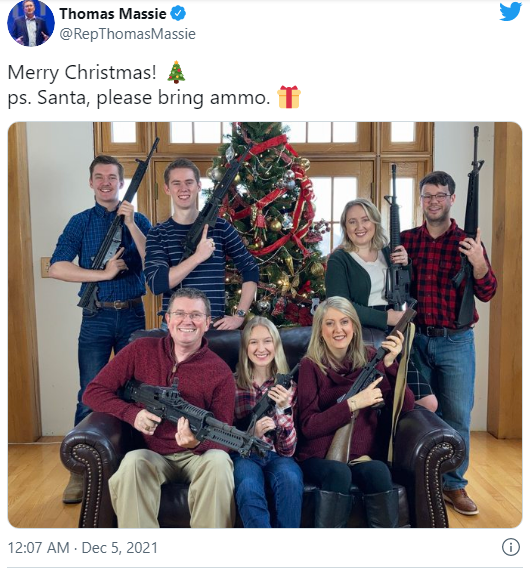Click the Dec 5, 2021 date
Viewport: 530px width, 570px height.
[x=120, y=548]
